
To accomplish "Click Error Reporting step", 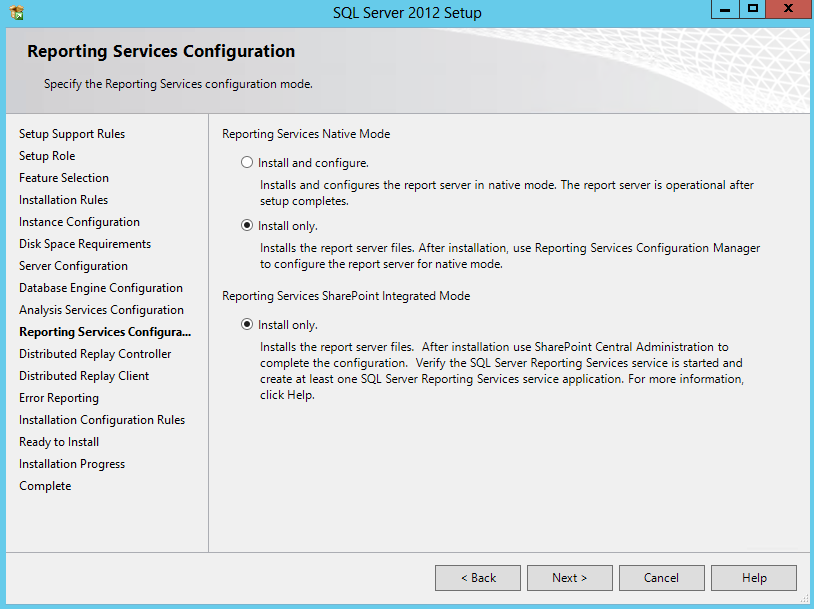I will 59,398.
